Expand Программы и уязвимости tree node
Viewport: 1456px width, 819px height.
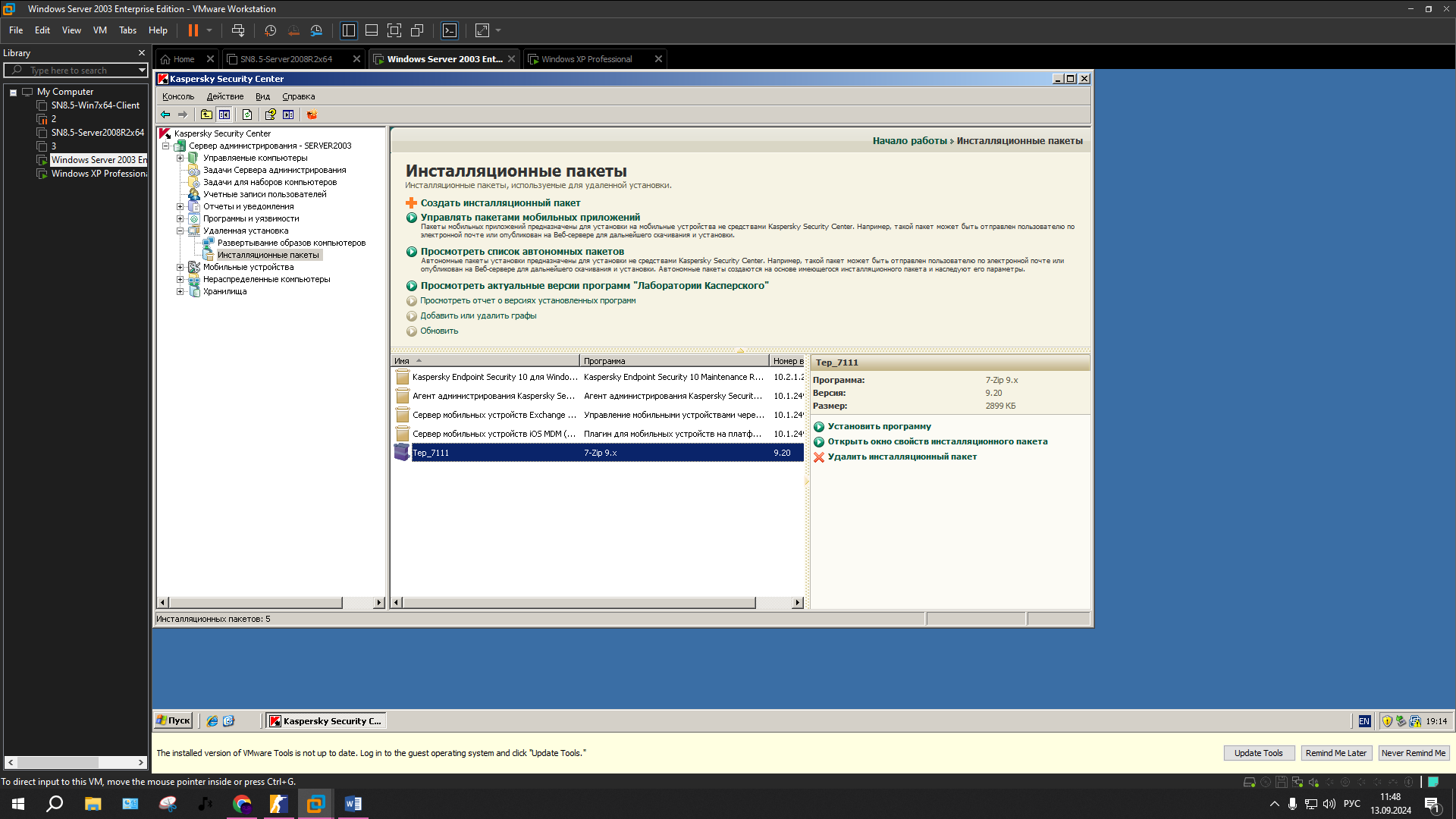coord(180,218)
